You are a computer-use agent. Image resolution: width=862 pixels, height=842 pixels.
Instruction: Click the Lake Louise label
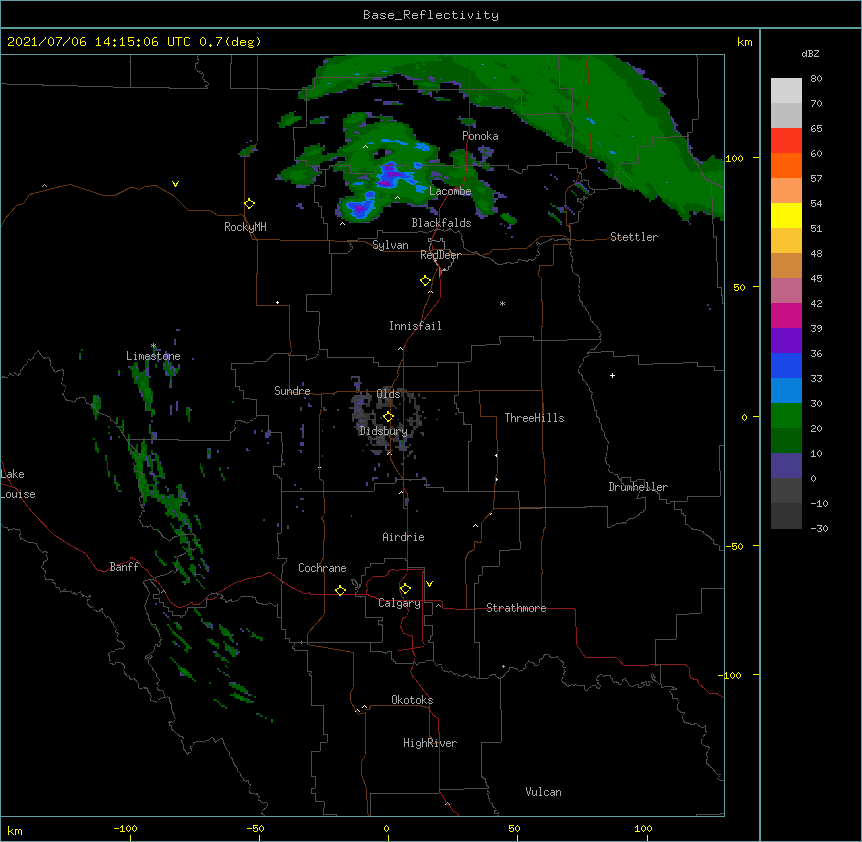click(18, 484)
